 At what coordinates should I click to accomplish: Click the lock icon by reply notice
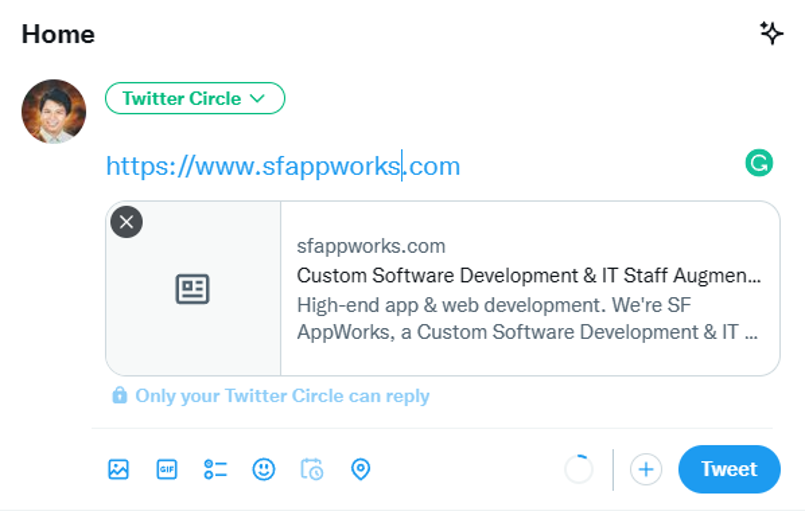(x=119, y=395)
